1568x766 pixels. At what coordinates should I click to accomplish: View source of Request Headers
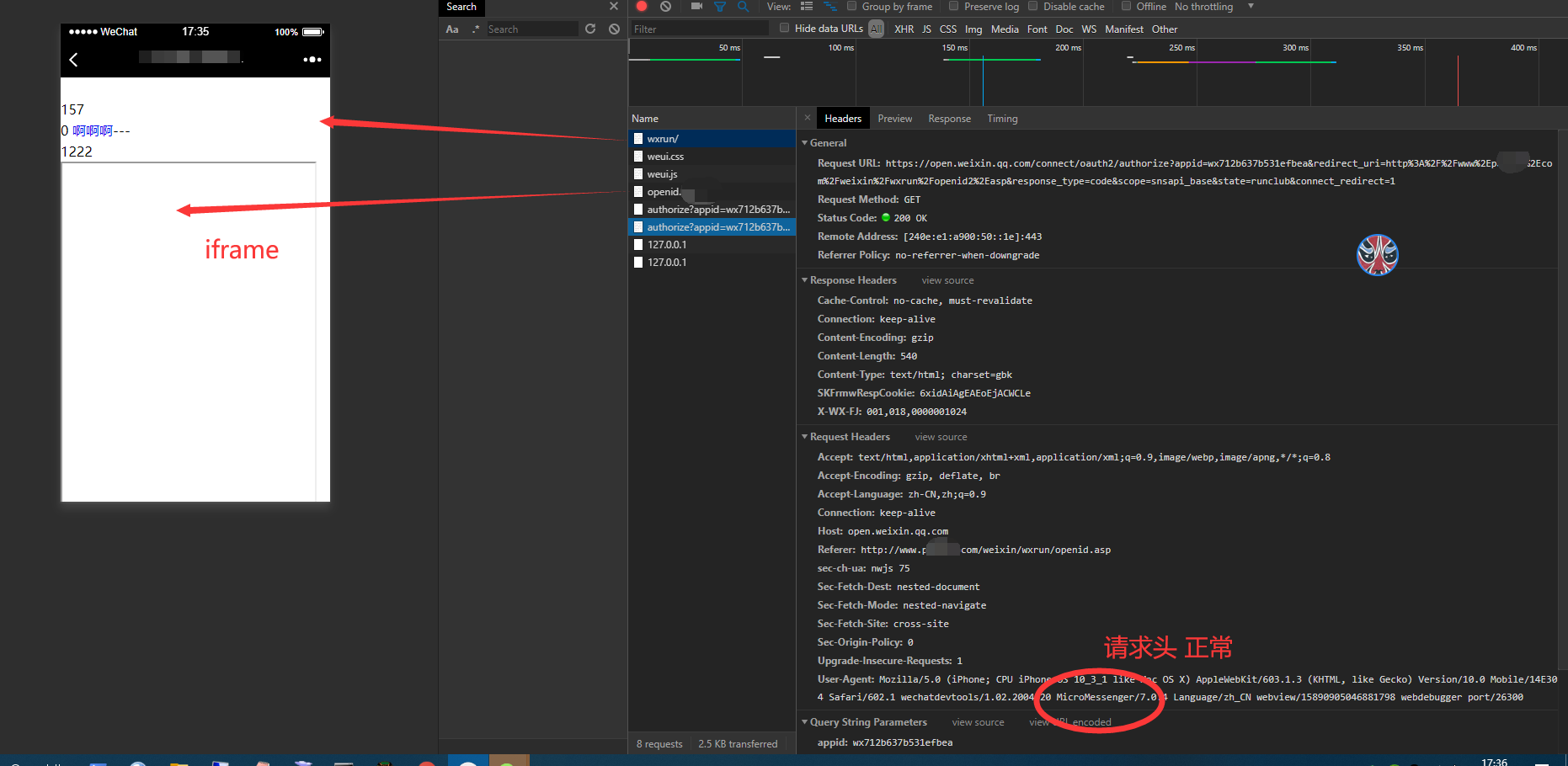point(941,437)
